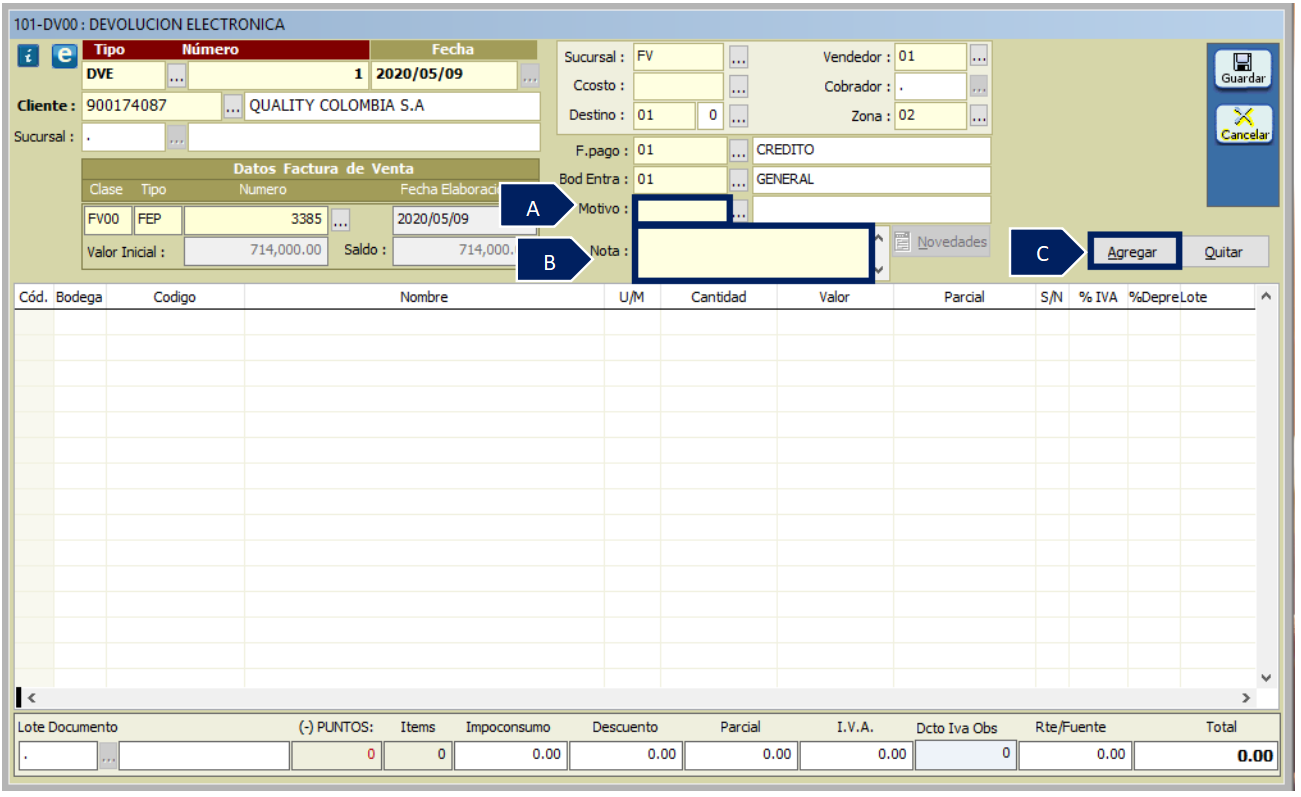
Task: Open lookup beside Cobrador field
Action: pyautogui.click(x=979, y=86)
